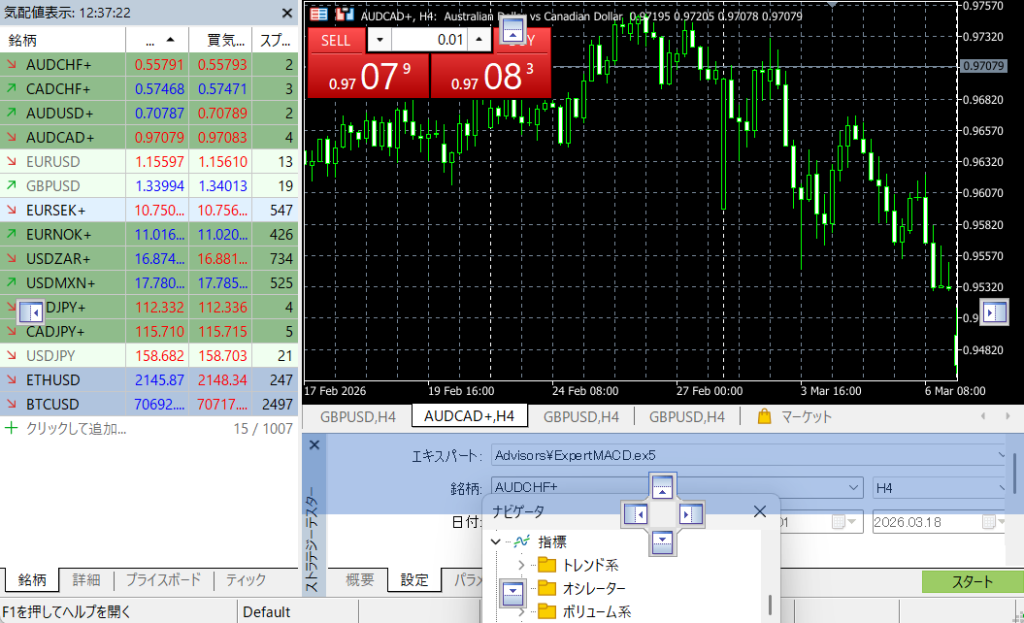Click the green plus icon to add a symbol
Viewport: 1024px width, 623px height.
[12, 428]
